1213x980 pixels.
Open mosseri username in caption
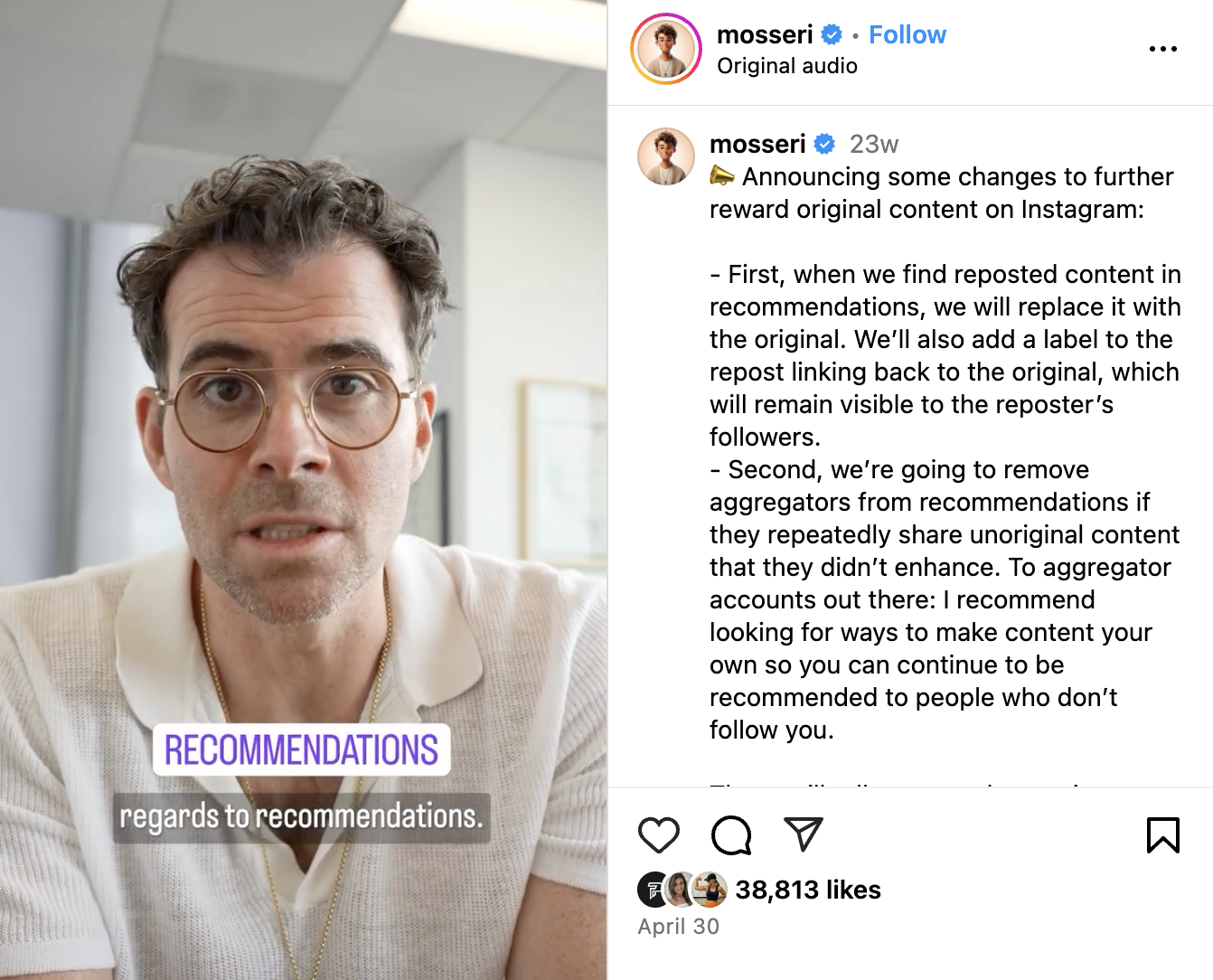(x=757, y=144)
